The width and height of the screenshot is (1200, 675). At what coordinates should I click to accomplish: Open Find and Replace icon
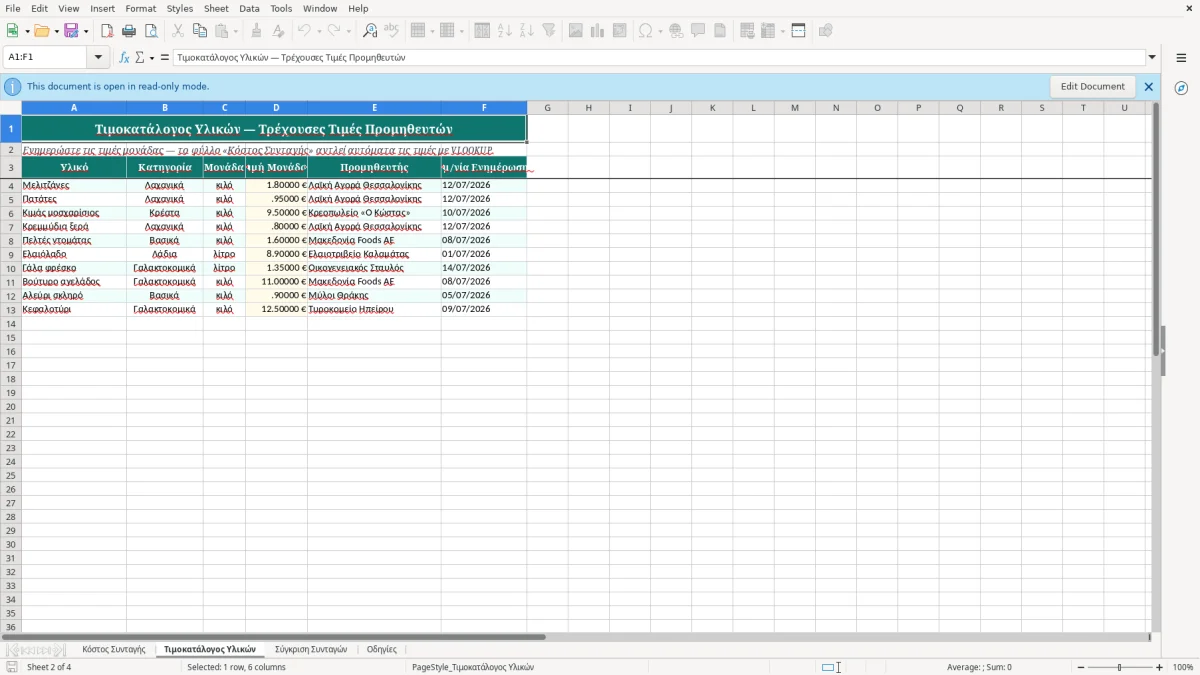coord(370,31)
